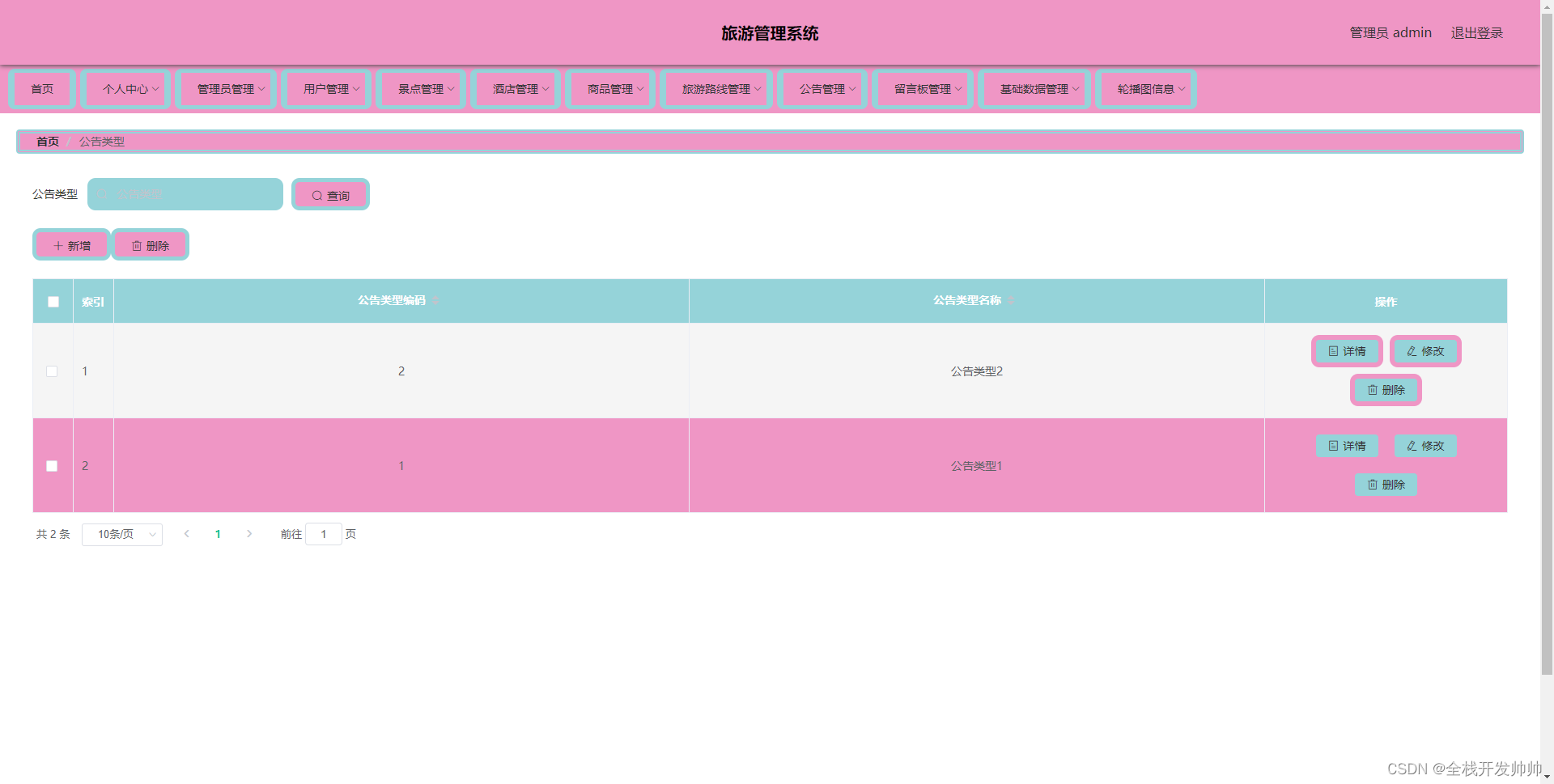Click the 查询 search button
This screenshot has height=784, width=1554.
[x=330, y=195]
